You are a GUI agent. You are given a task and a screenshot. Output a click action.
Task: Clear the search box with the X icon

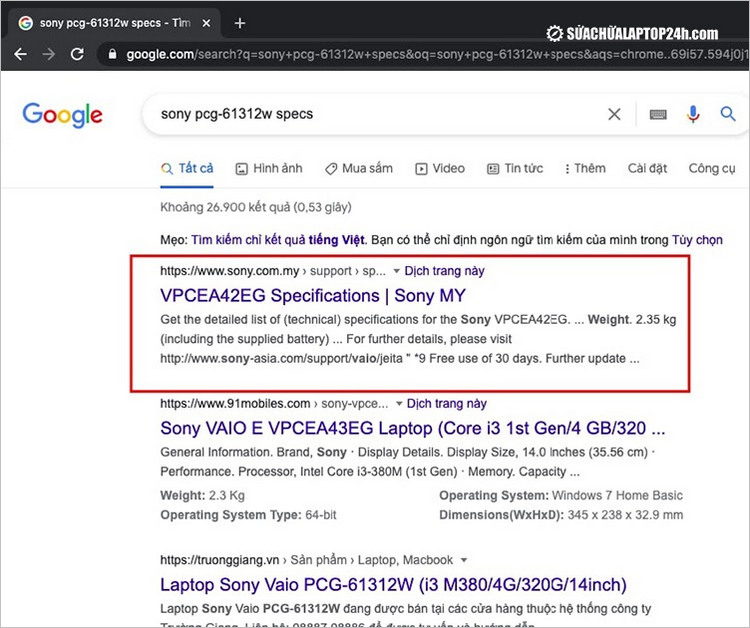click(614, 114)
